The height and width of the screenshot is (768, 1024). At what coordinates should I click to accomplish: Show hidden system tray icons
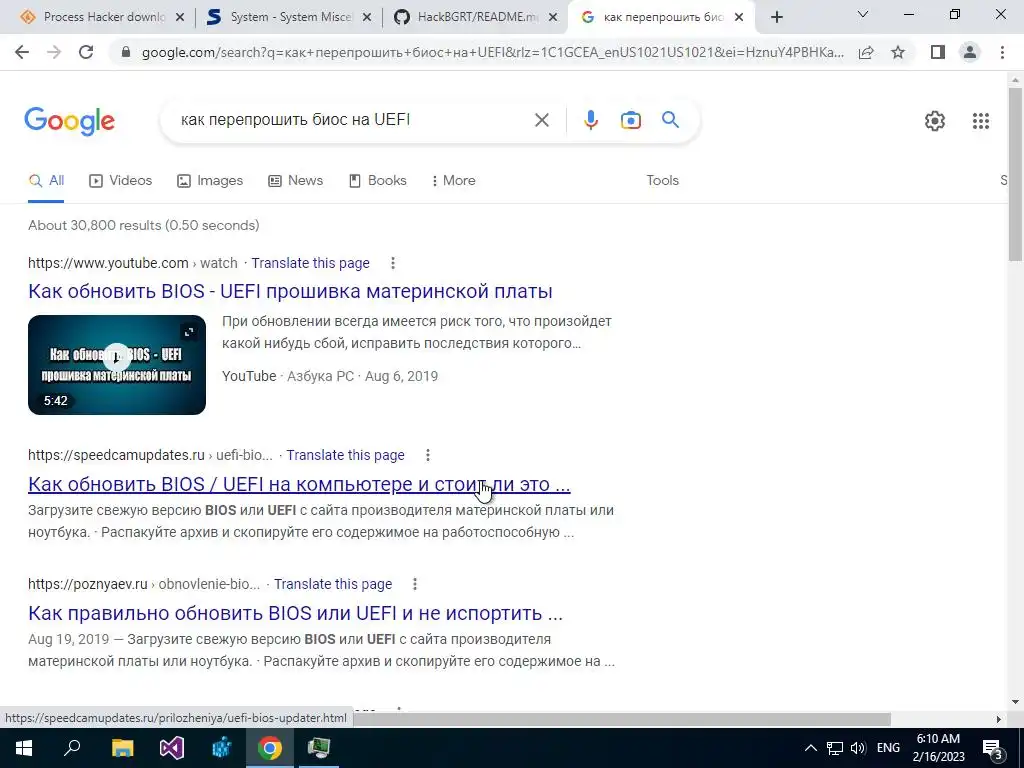(x=810, y=748)
